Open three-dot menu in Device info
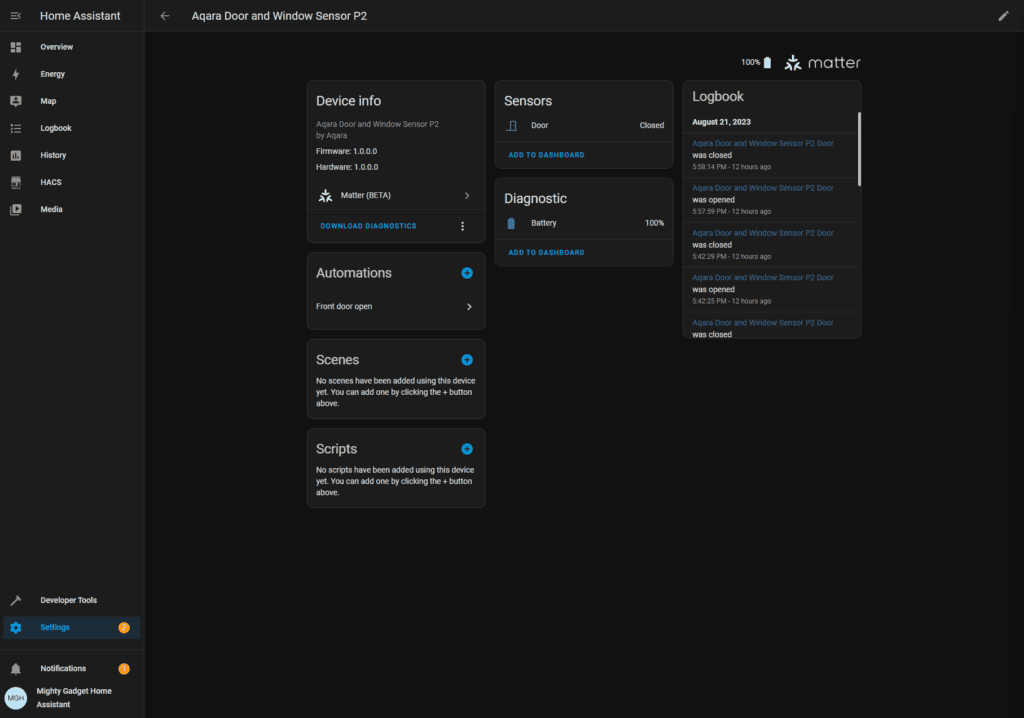 point(462,226)
